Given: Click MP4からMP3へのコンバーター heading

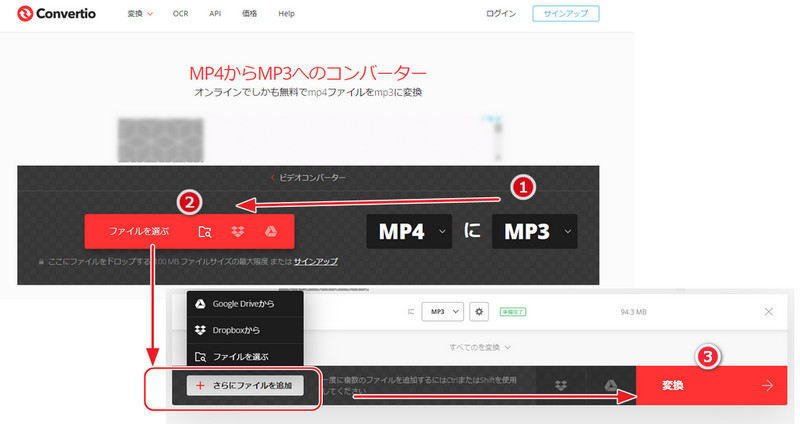Looking at the screenshot, I should click(x=308, y=73).
